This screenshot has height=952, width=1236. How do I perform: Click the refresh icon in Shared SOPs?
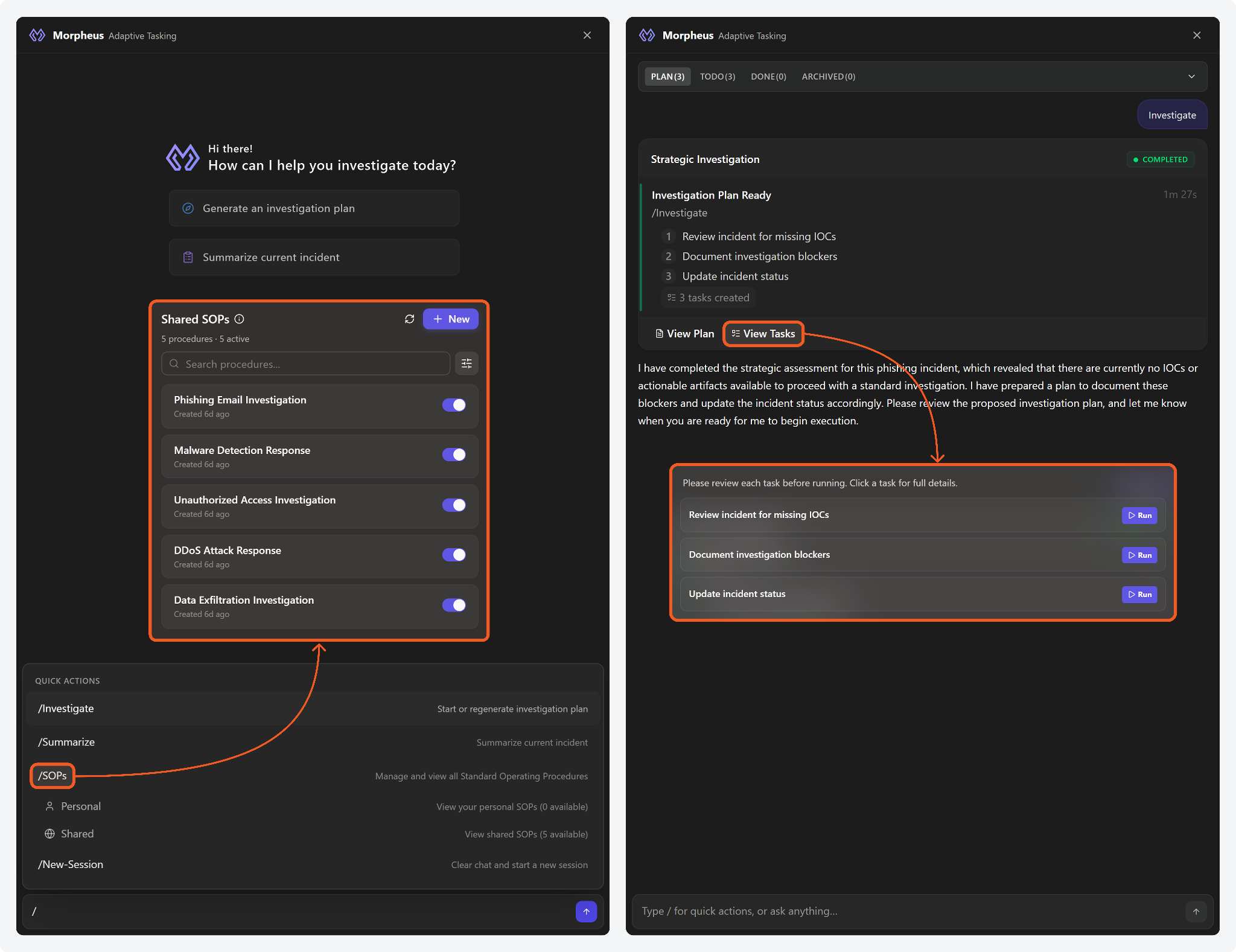[x=409, y=319]
